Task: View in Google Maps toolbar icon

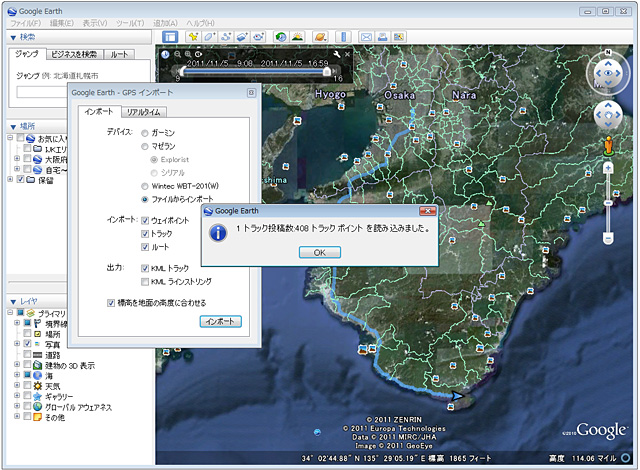Action: pos(399,37)
